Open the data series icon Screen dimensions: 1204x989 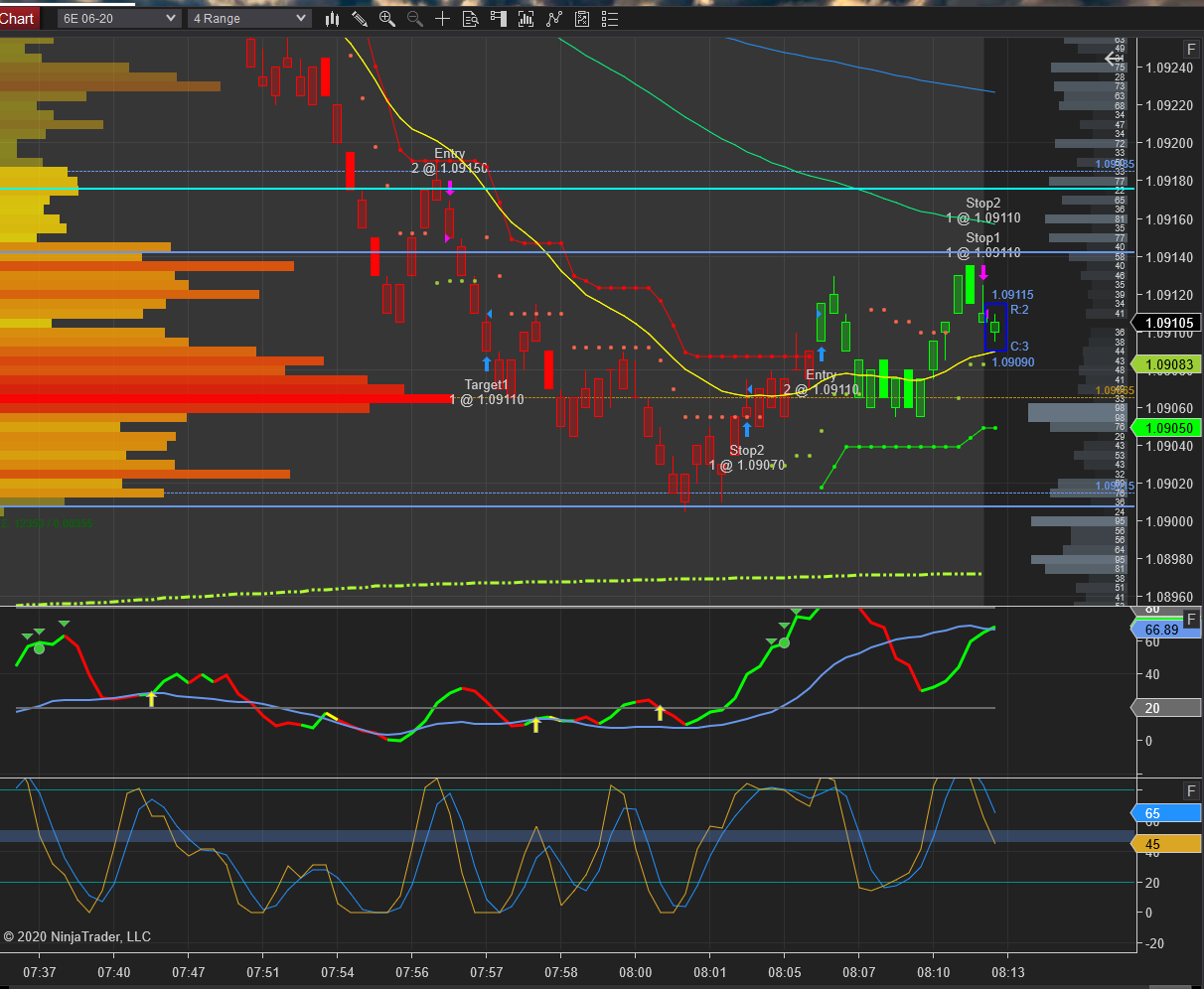pyautogui.click(x=527, y=19)
